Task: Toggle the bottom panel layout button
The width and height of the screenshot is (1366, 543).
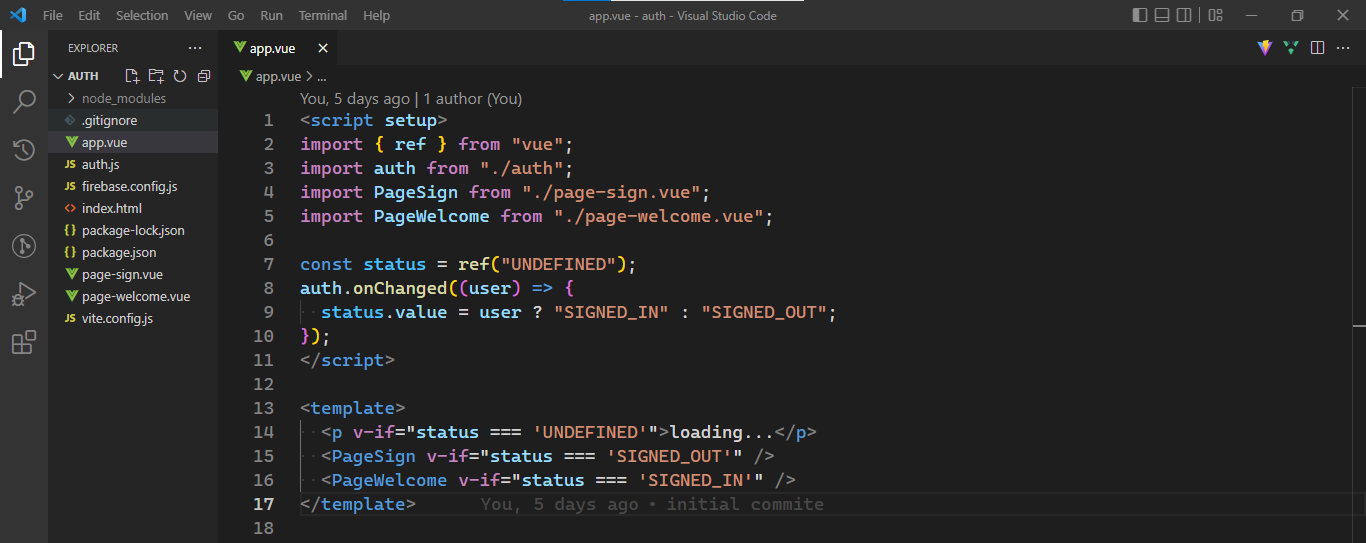Action: point(1163,15)
